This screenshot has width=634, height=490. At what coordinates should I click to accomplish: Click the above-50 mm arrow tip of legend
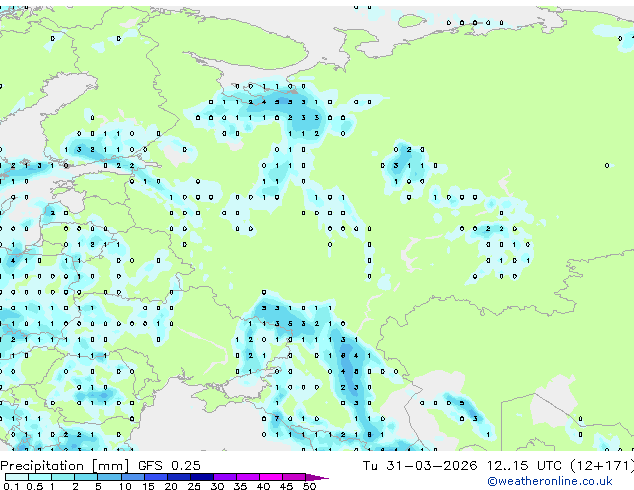coord(317,477)
